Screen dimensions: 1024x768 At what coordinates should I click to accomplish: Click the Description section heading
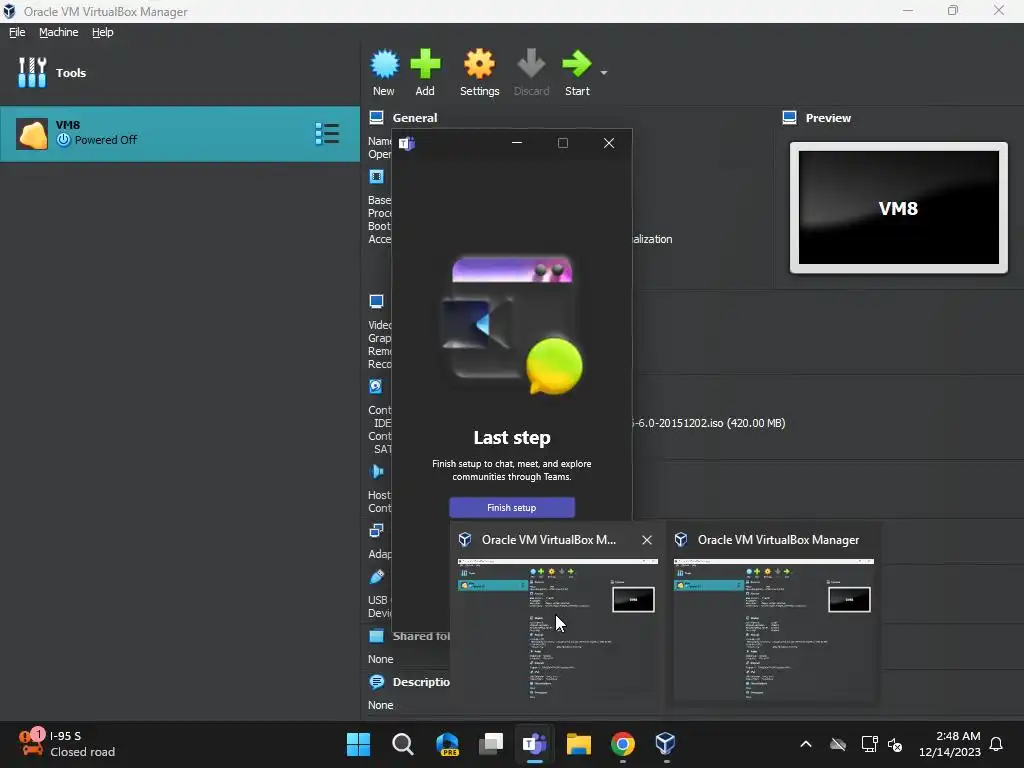click(x=421, y=682)
